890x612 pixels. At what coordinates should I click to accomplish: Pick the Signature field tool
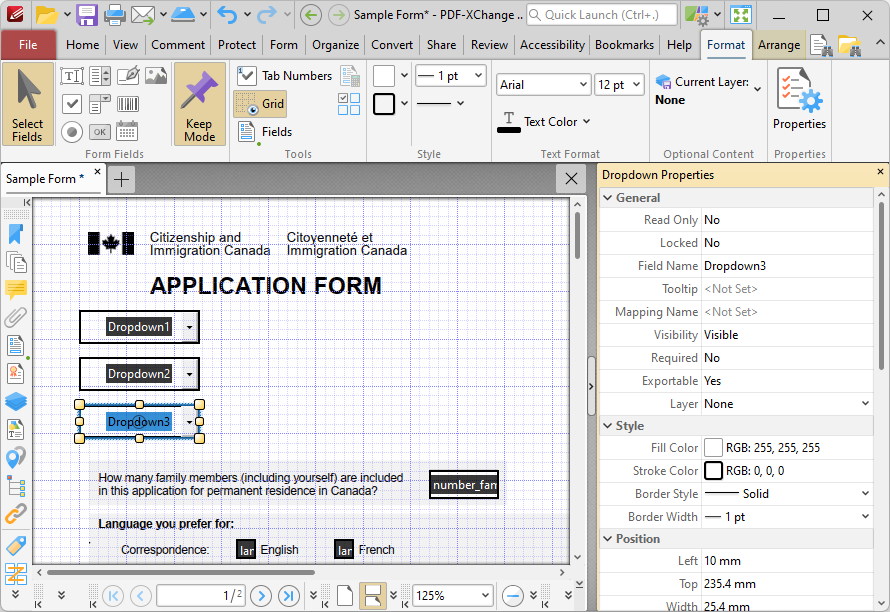pyautogui.click(x=128, y=76)
